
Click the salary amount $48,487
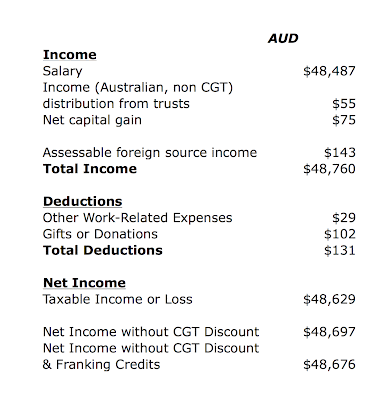pos(329,71)
